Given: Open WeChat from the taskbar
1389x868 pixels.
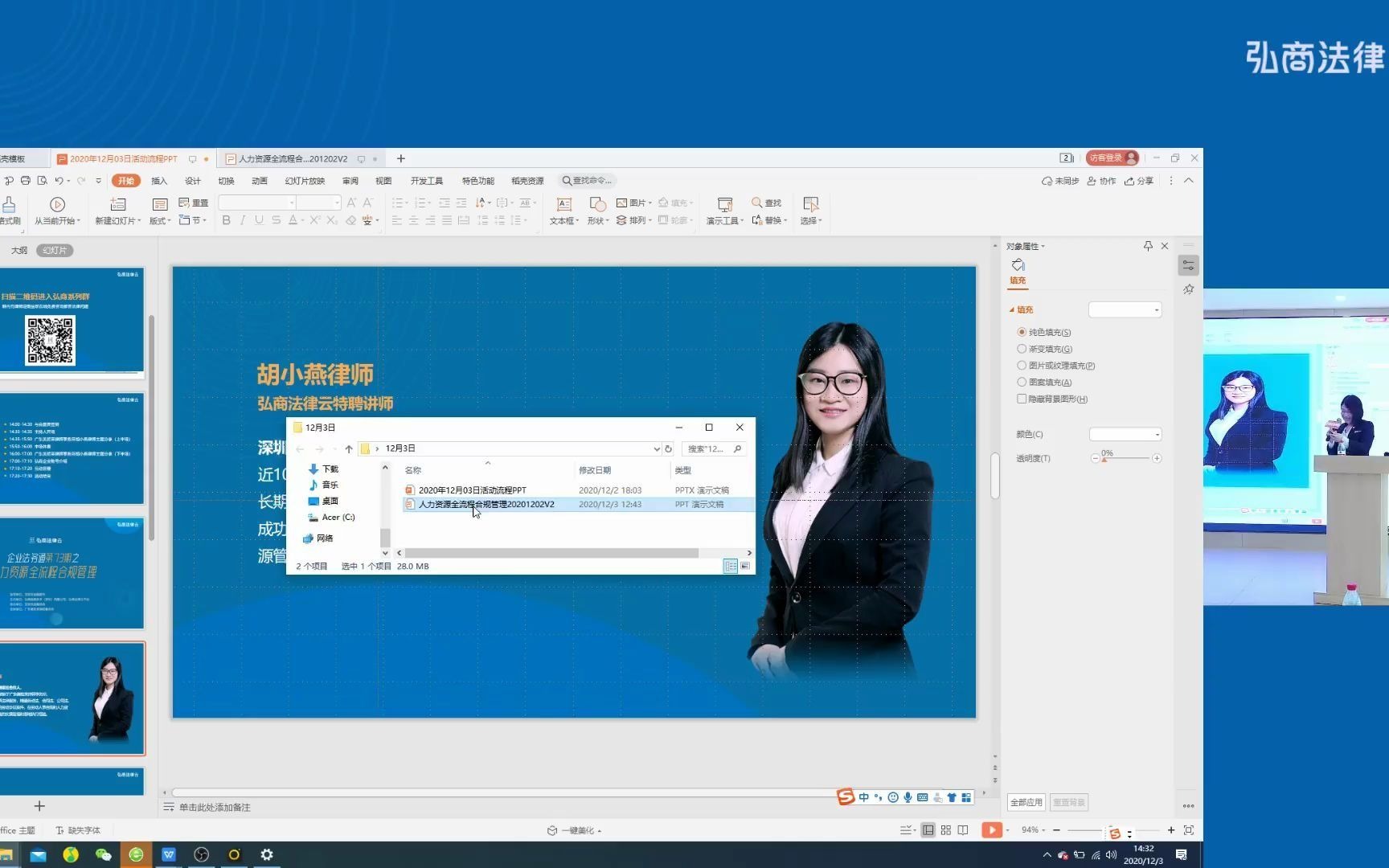Looking at the screenshot, I should click(x=103, y=854).
